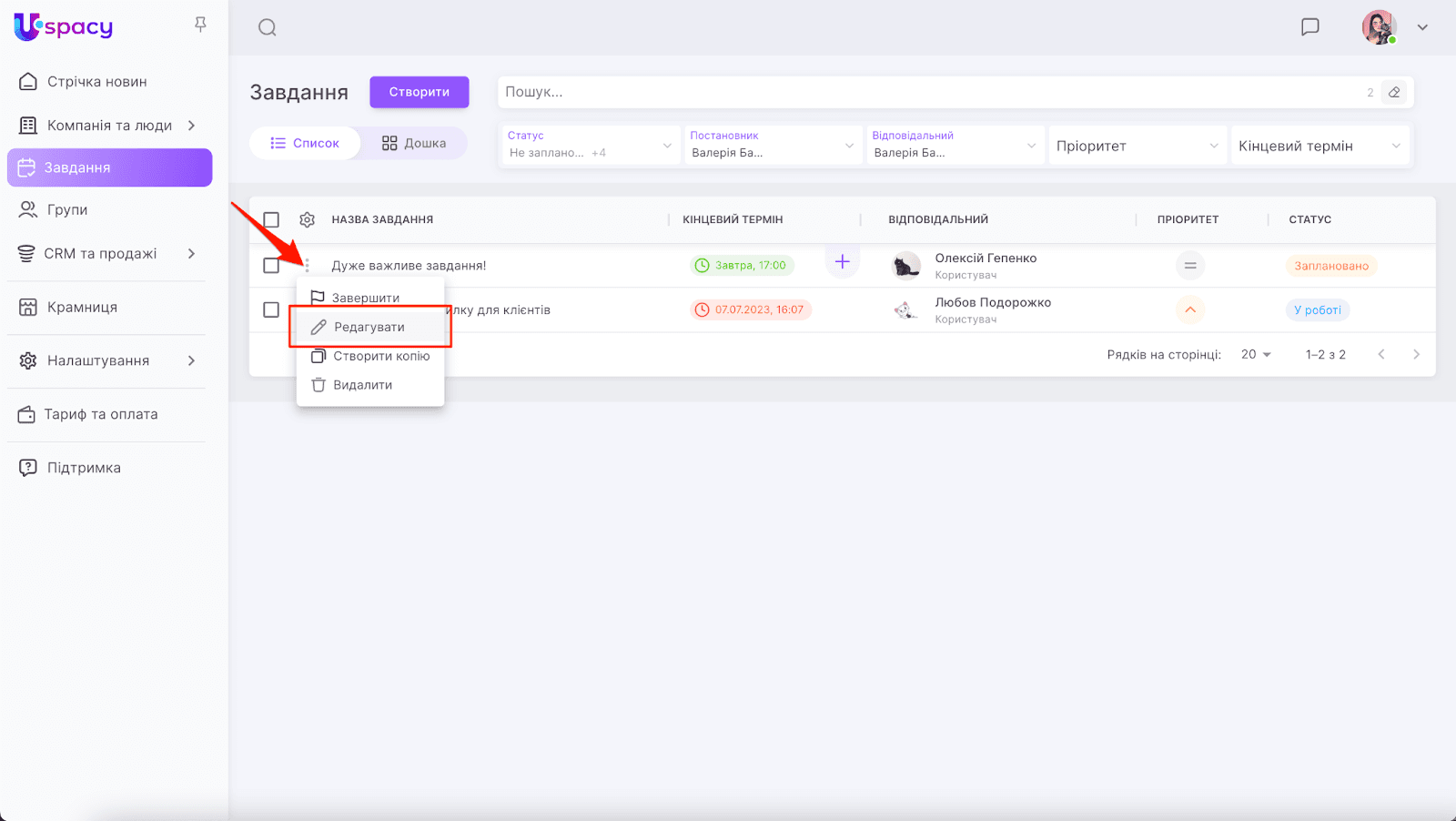Viewport: 1456px width, 821px height.
Task: Click the purple plus icon in first row
Action: click(x=842, y=262)
